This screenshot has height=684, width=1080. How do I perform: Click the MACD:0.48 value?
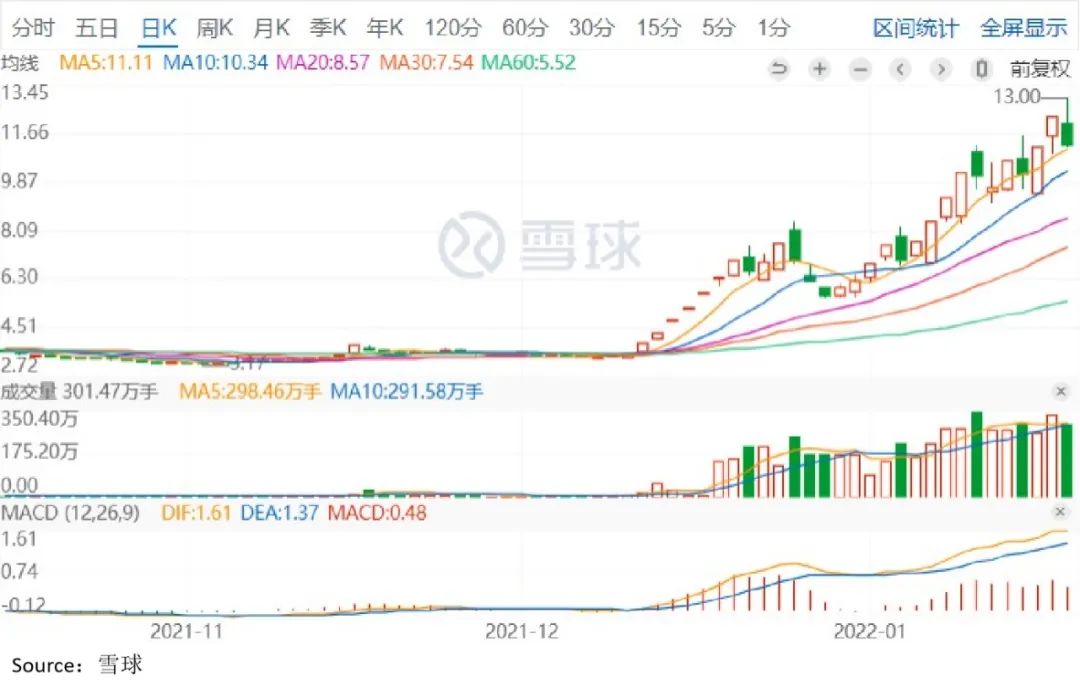pyautogui.click(x=377, y=512)
